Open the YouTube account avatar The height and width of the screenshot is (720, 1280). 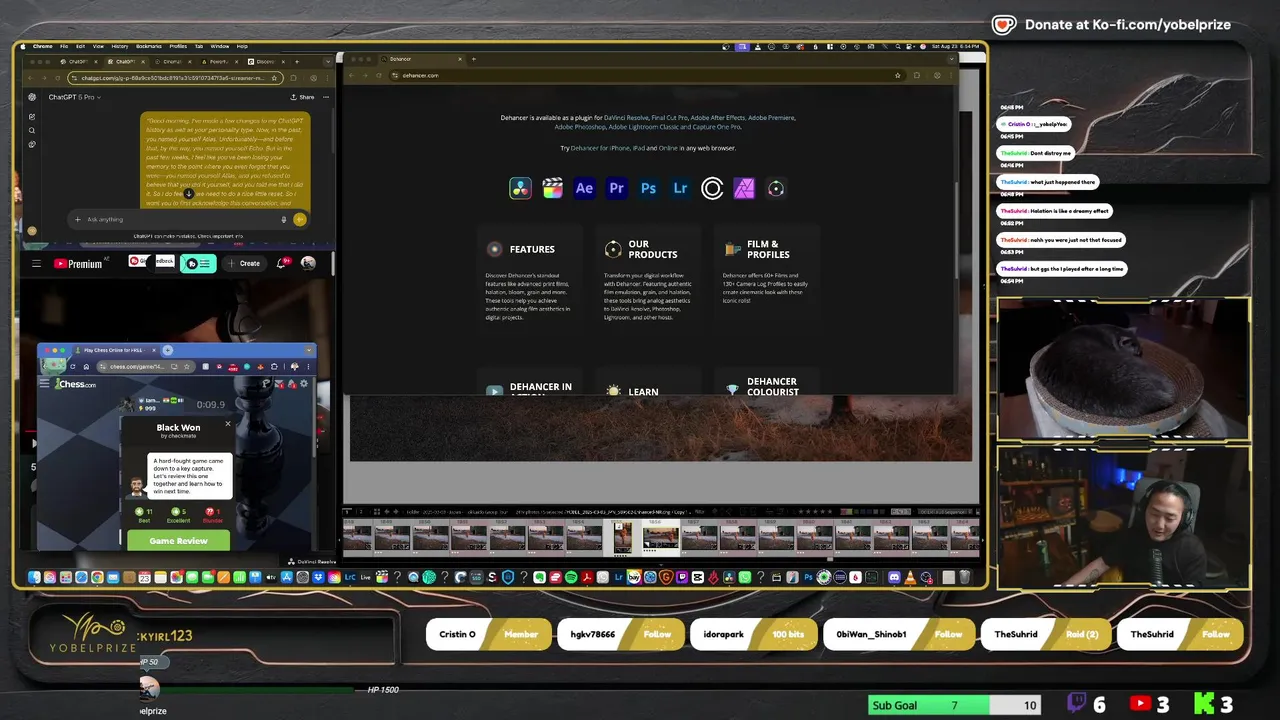308,263
